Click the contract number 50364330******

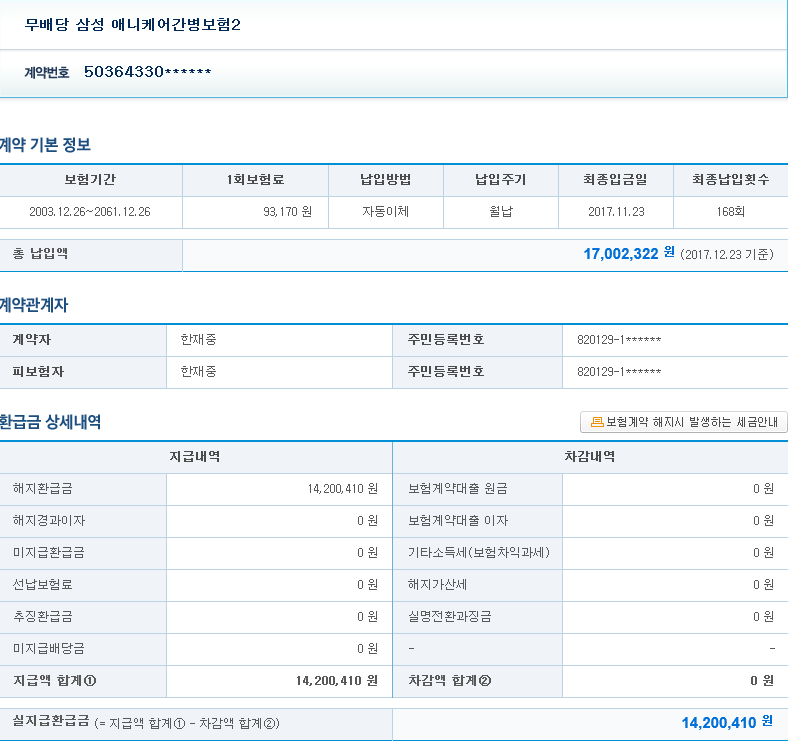point(147,72)
